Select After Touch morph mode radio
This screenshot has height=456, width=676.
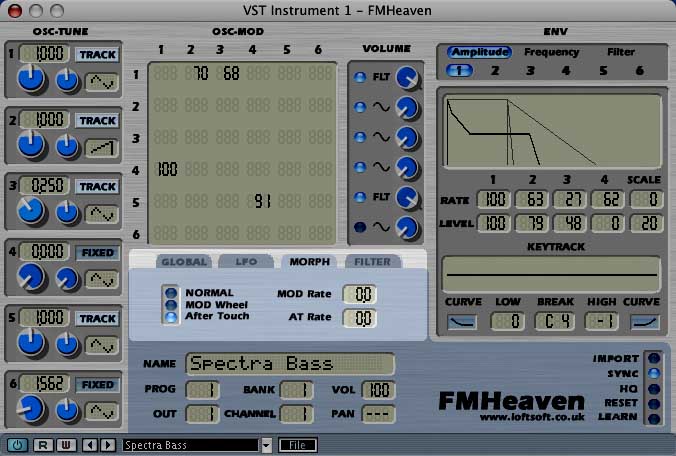click(171, 317)
